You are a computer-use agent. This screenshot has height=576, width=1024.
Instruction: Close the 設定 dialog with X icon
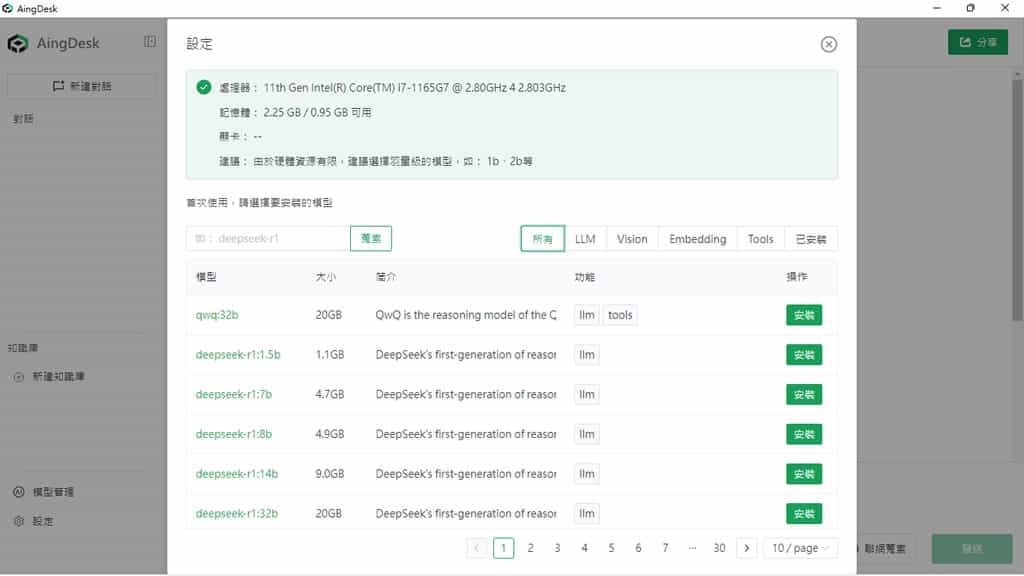click(828, 44)
